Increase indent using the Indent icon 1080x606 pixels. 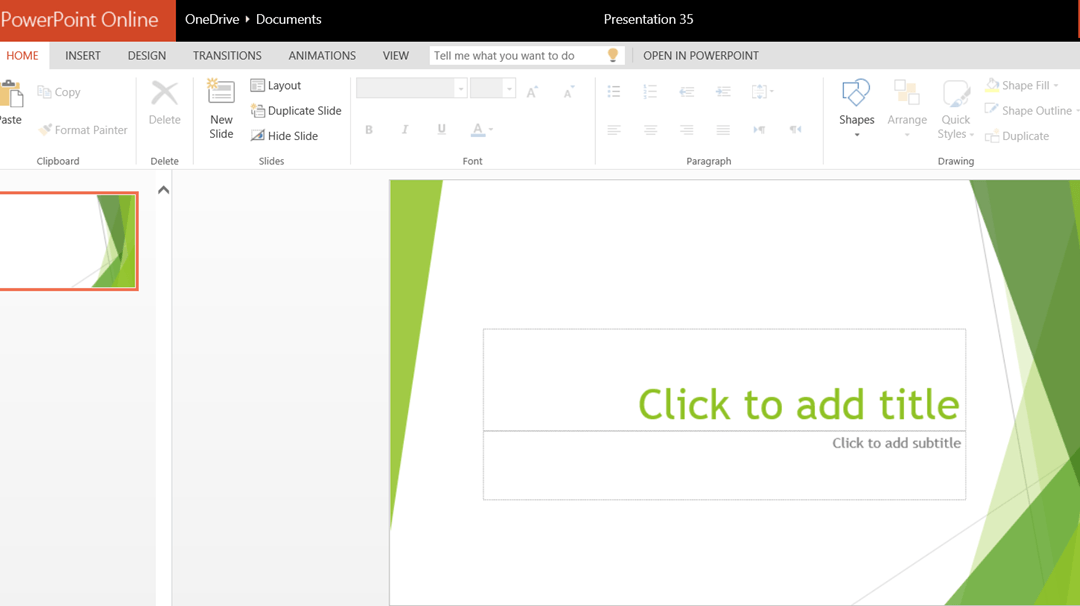click(x=722, y=91)
